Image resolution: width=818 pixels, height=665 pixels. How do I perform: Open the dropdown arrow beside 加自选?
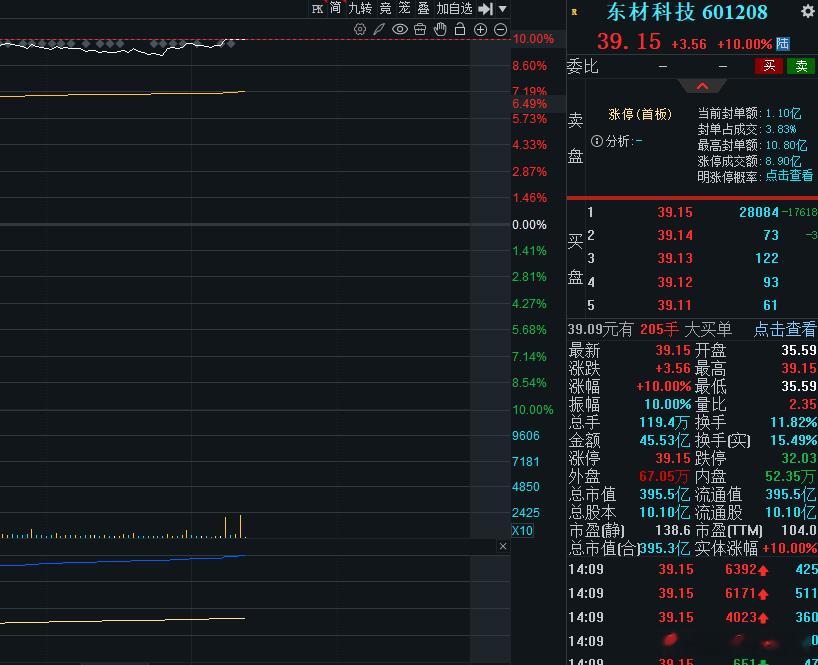[x=500, y=9]
